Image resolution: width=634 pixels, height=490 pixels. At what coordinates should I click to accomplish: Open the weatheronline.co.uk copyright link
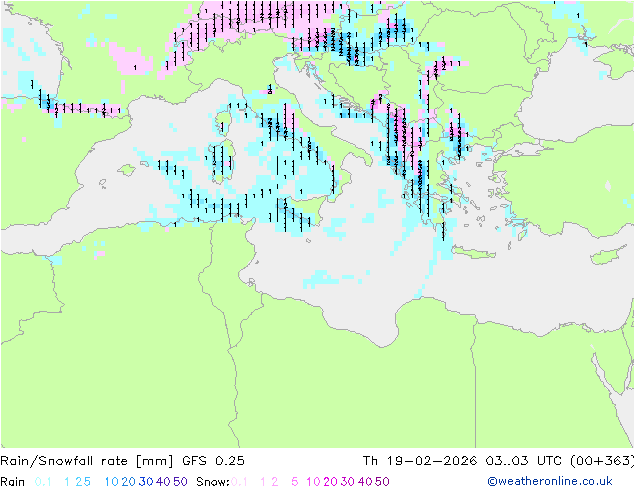[550, 482]
